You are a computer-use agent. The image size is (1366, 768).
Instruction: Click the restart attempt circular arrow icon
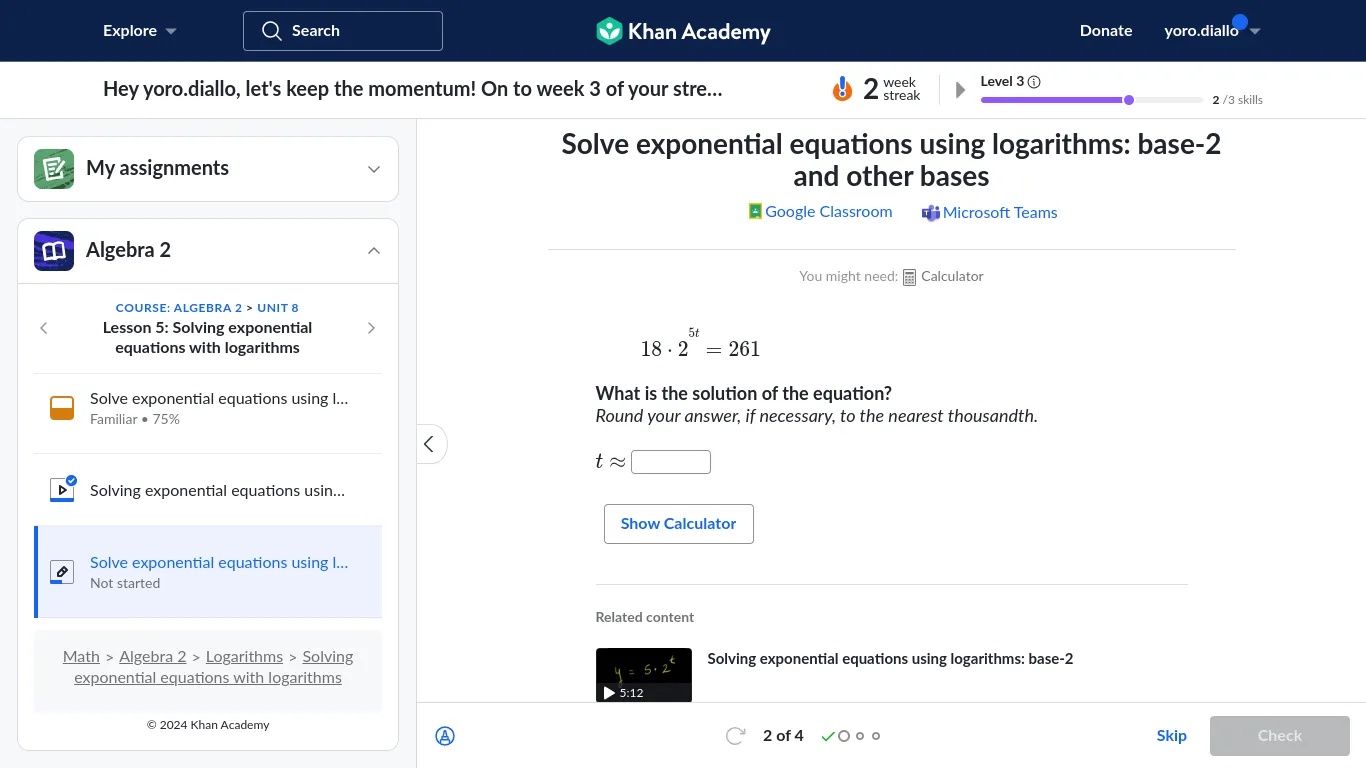click(735, 735)
